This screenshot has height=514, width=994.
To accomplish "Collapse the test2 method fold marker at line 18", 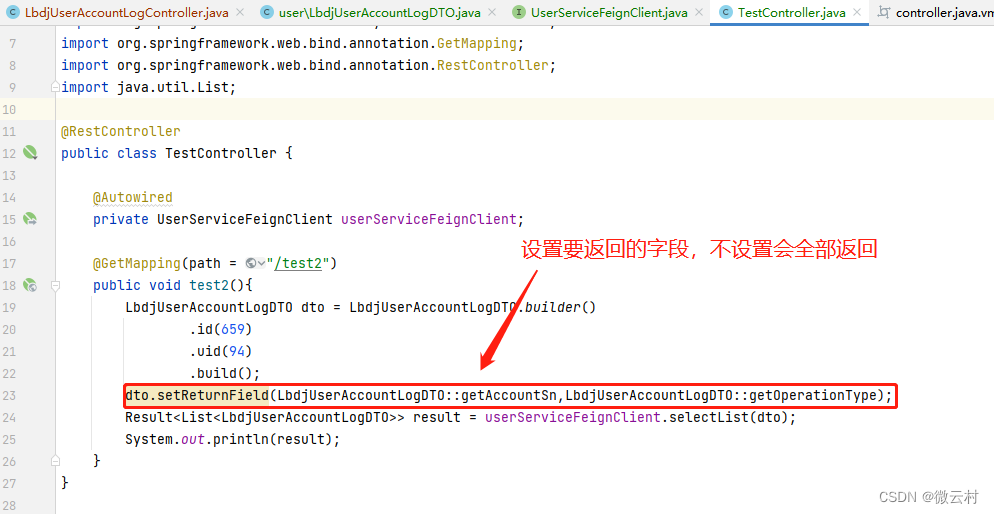I will coord(55,286).
